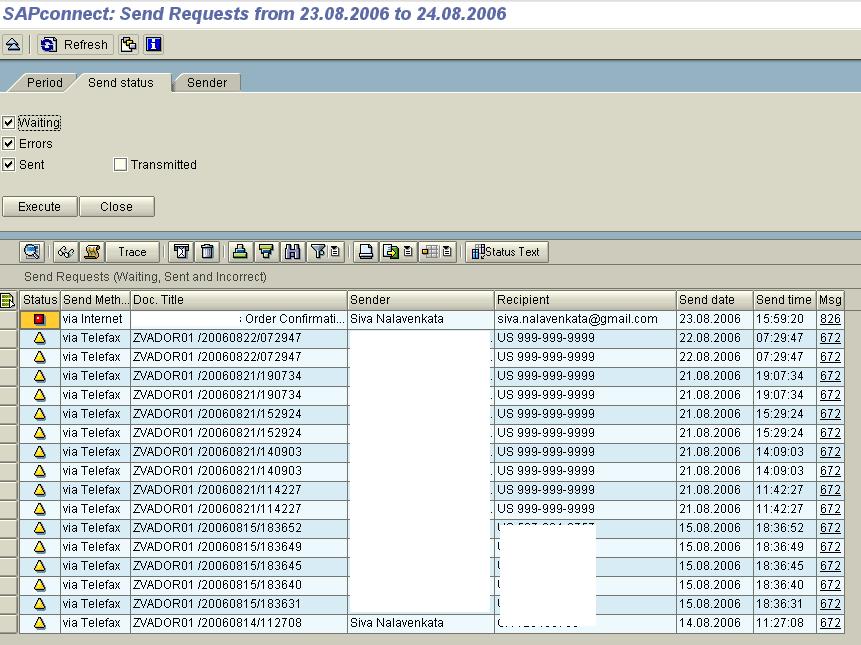Click the Send time column header

[785, 300]
